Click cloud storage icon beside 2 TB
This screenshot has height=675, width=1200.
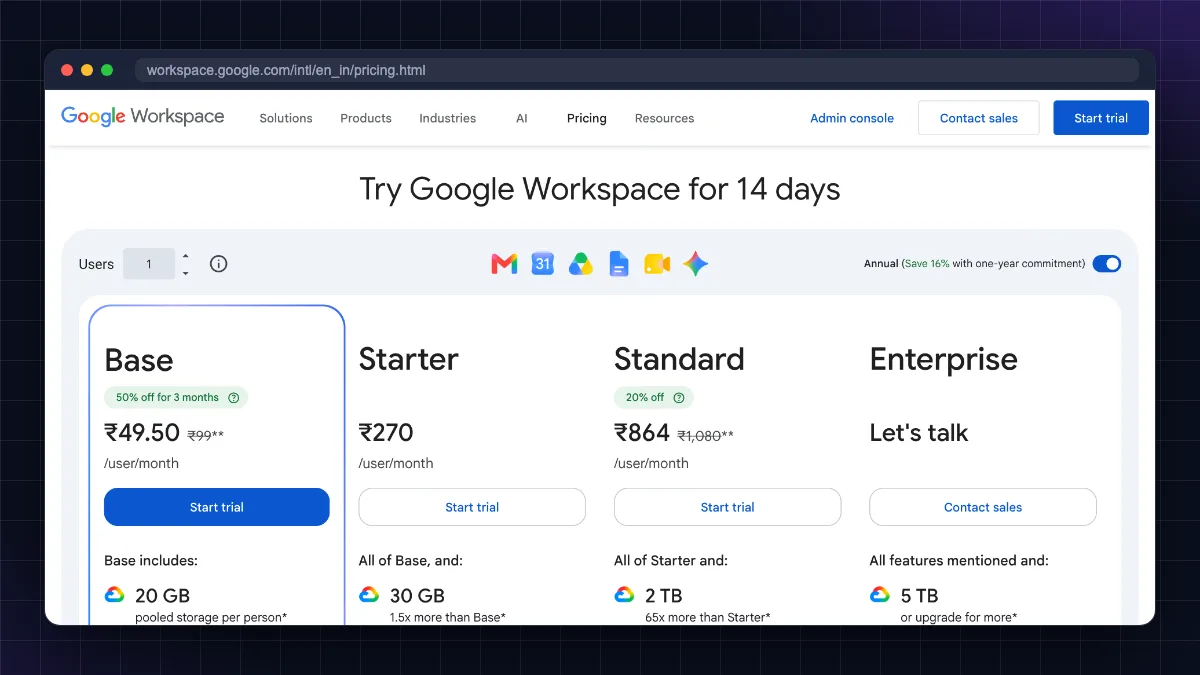click(x=625, y=594)
